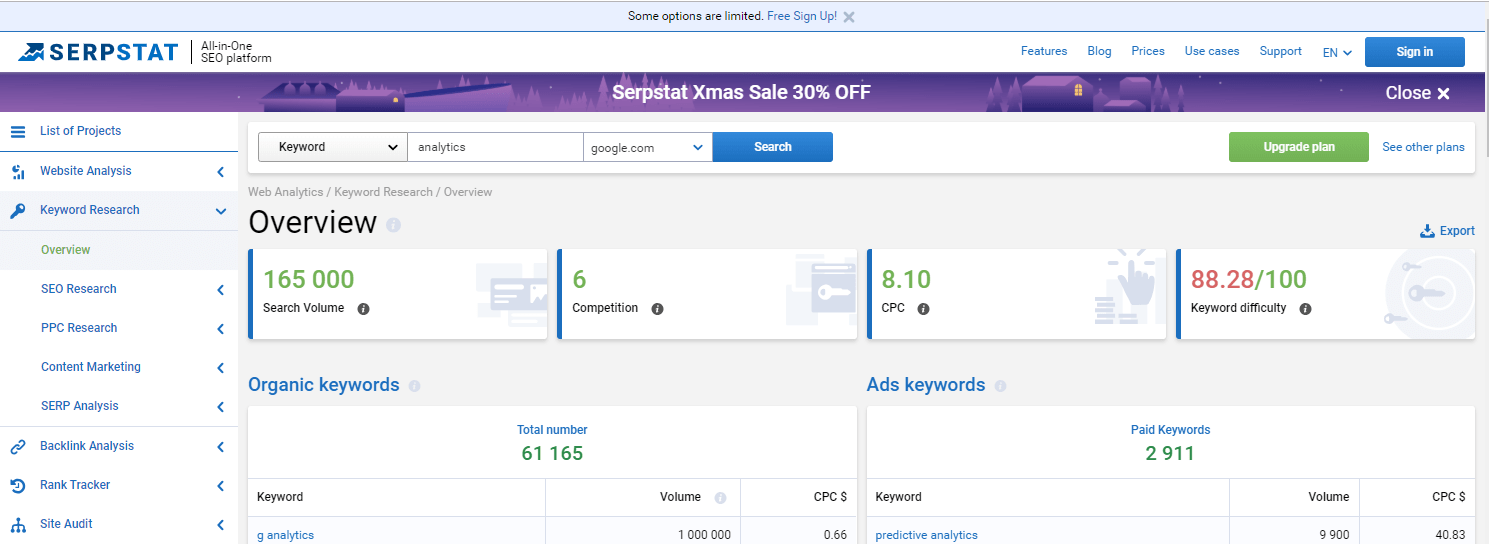Expand SEO Research submenu chevron
The width and height of the screenshot is (1489, 544).
220,290
